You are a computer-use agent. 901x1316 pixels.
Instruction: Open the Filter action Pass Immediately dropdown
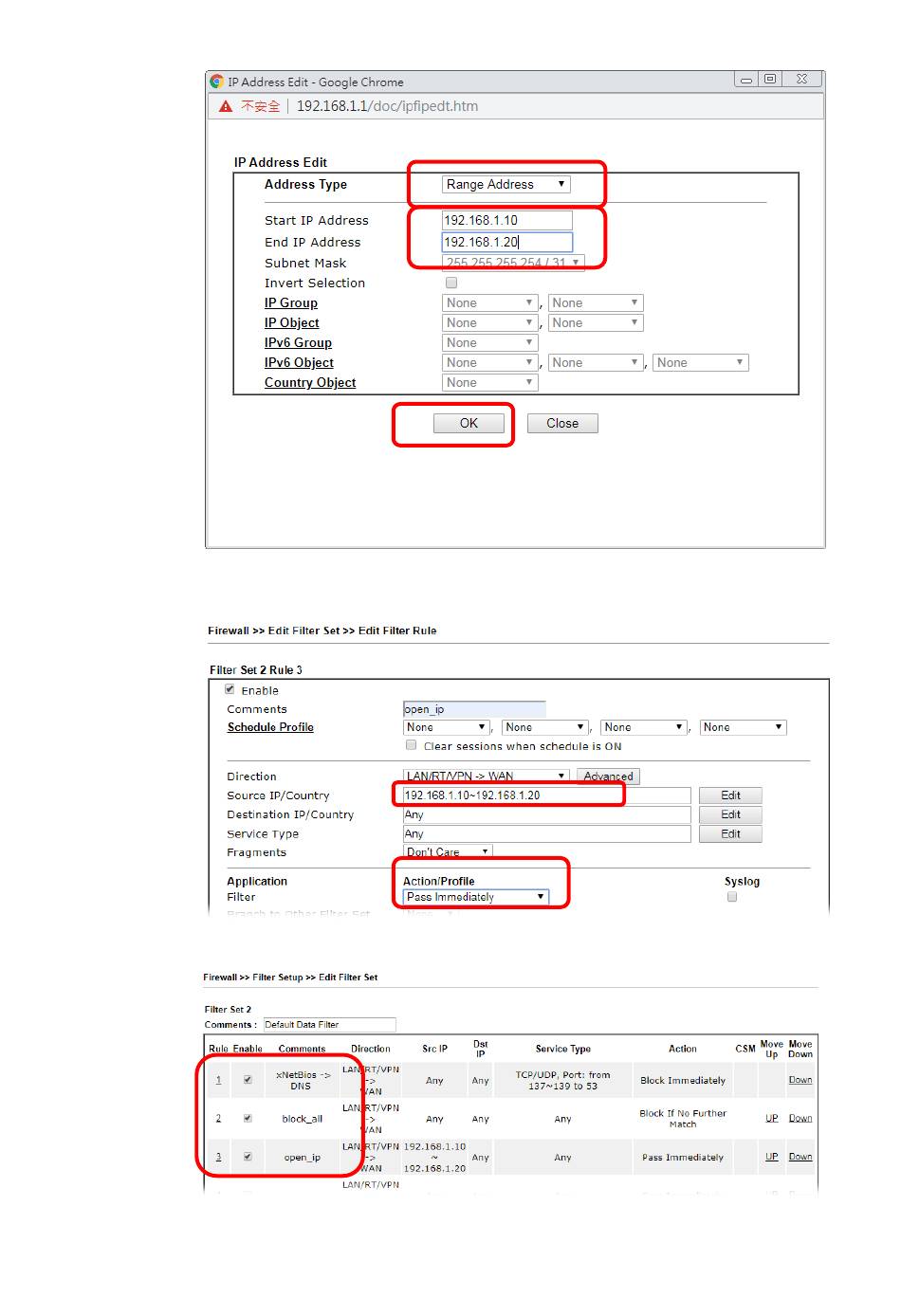(x=476, y=897)
